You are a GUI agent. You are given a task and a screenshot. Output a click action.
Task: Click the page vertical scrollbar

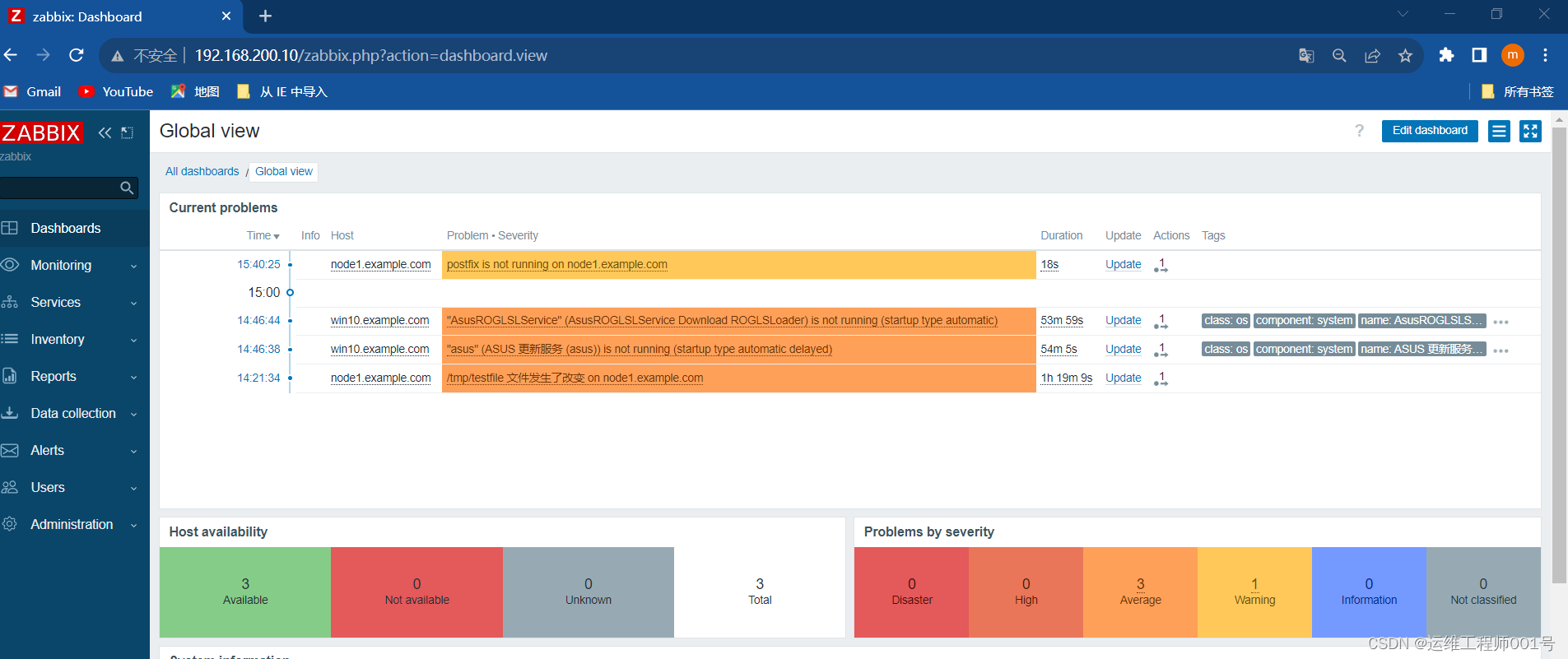coord(1559,354)
